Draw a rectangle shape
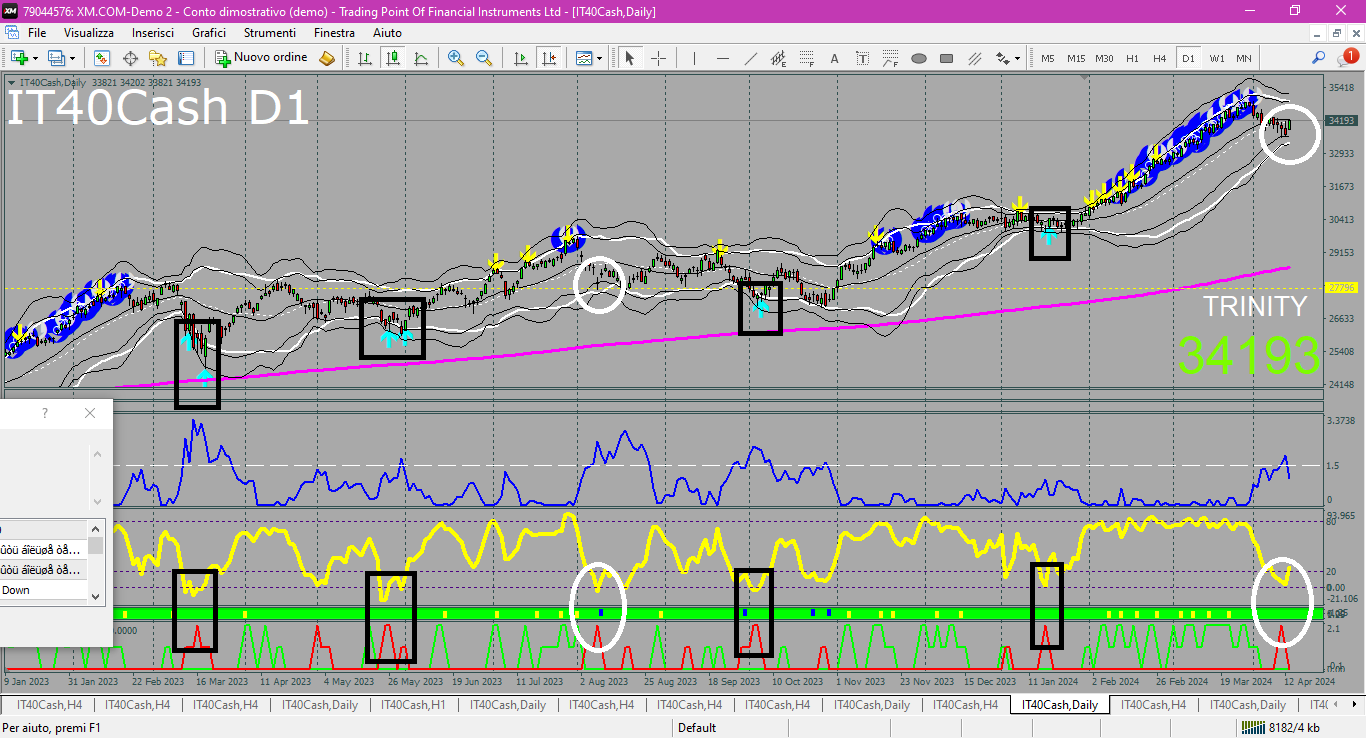Screen dimensions: 1366x738 [947, 58]
